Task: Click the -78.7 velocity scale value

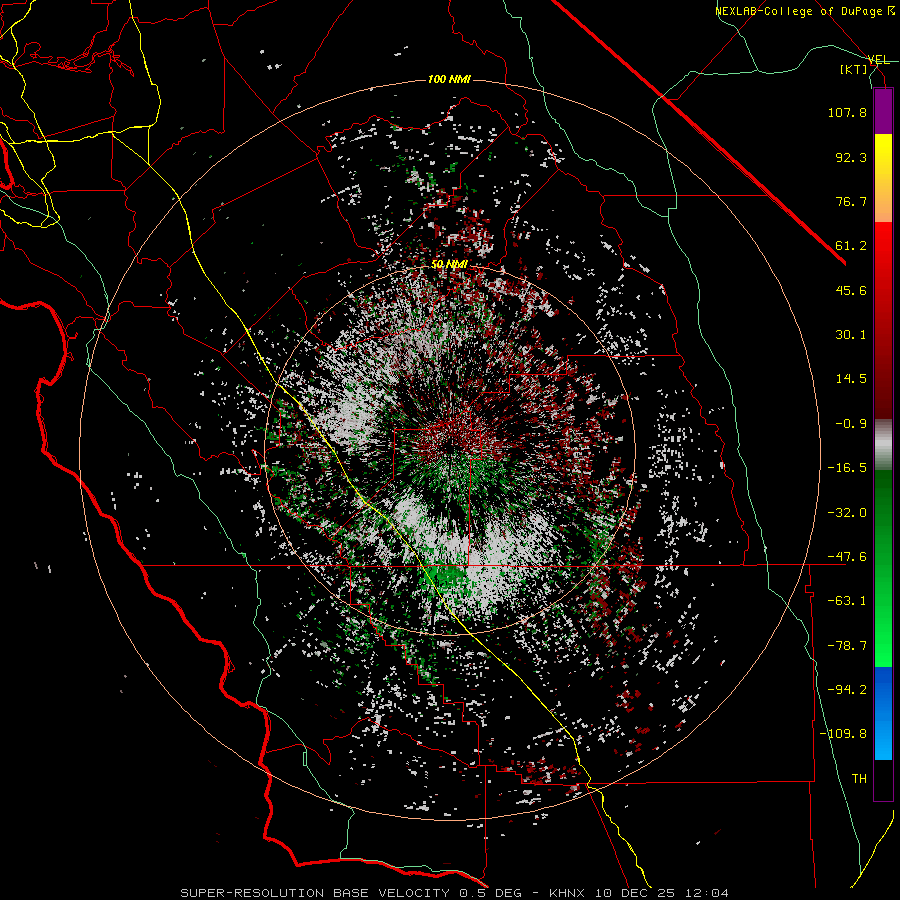Action: click(x=847, y=646)
